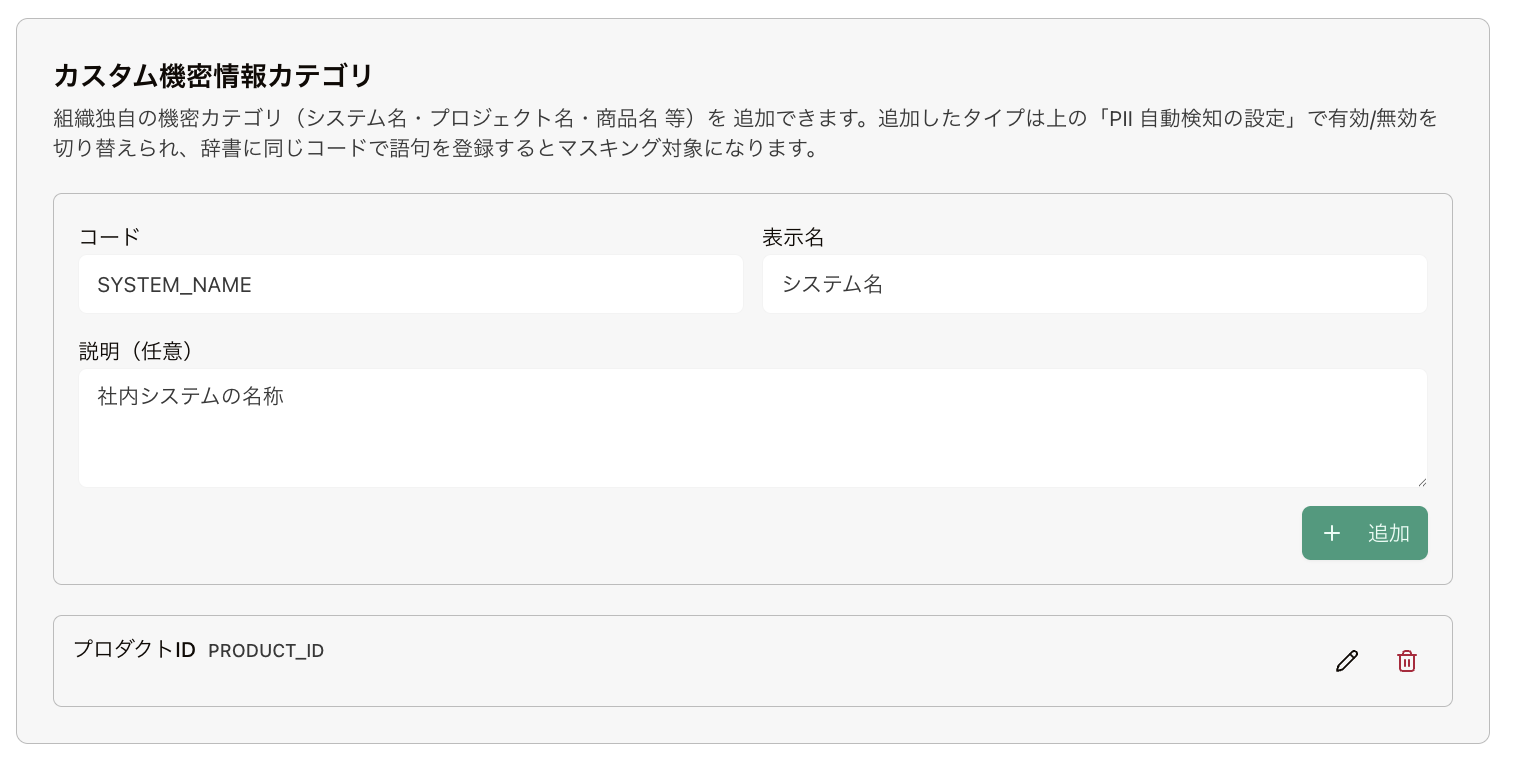Screen dimensions: 1513x763
Task: Click the first line of the section description text
Action: click(746, 118)
